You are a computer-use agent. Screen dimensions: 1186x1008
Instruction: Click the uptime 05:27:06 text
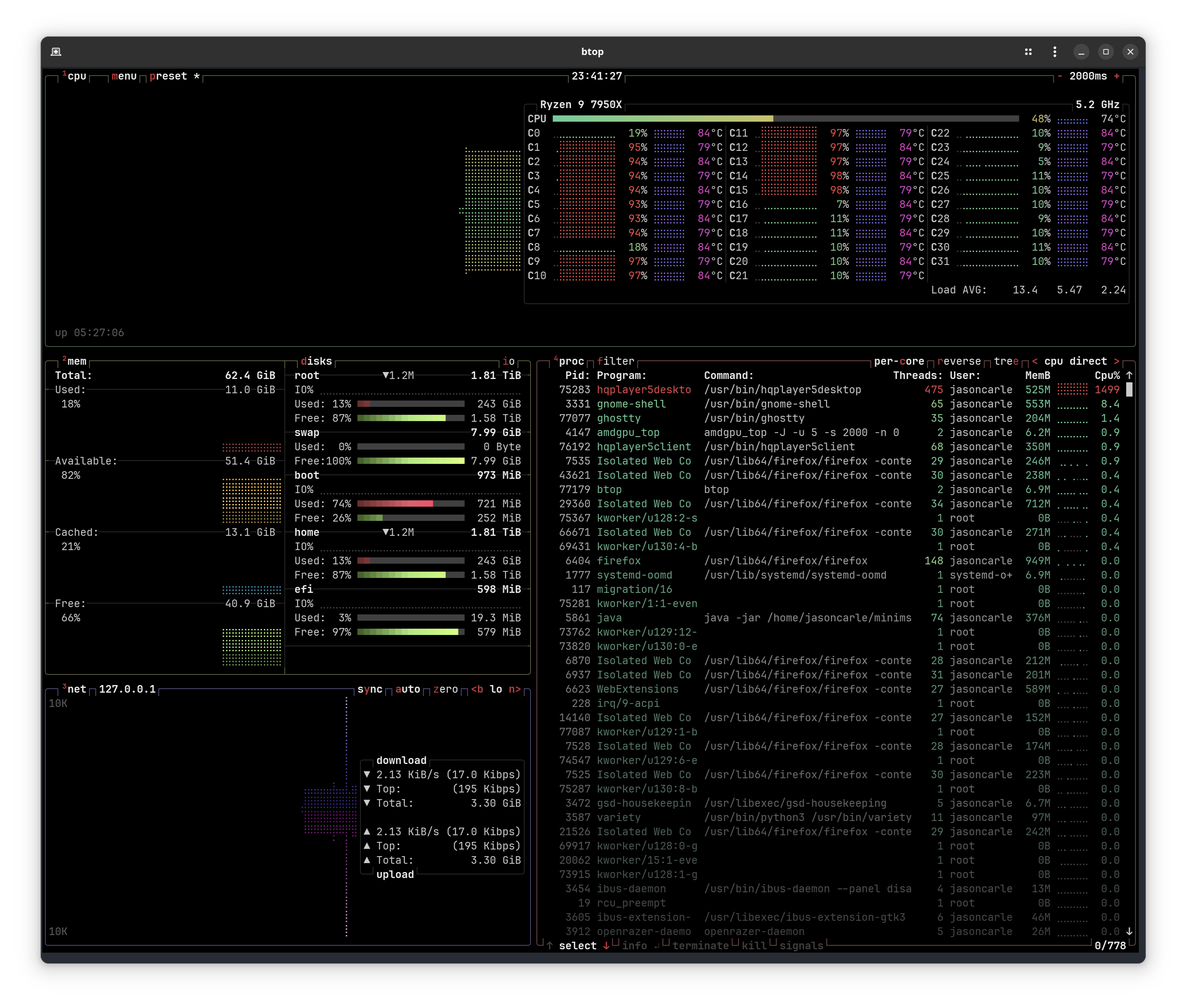coord(89,333)
